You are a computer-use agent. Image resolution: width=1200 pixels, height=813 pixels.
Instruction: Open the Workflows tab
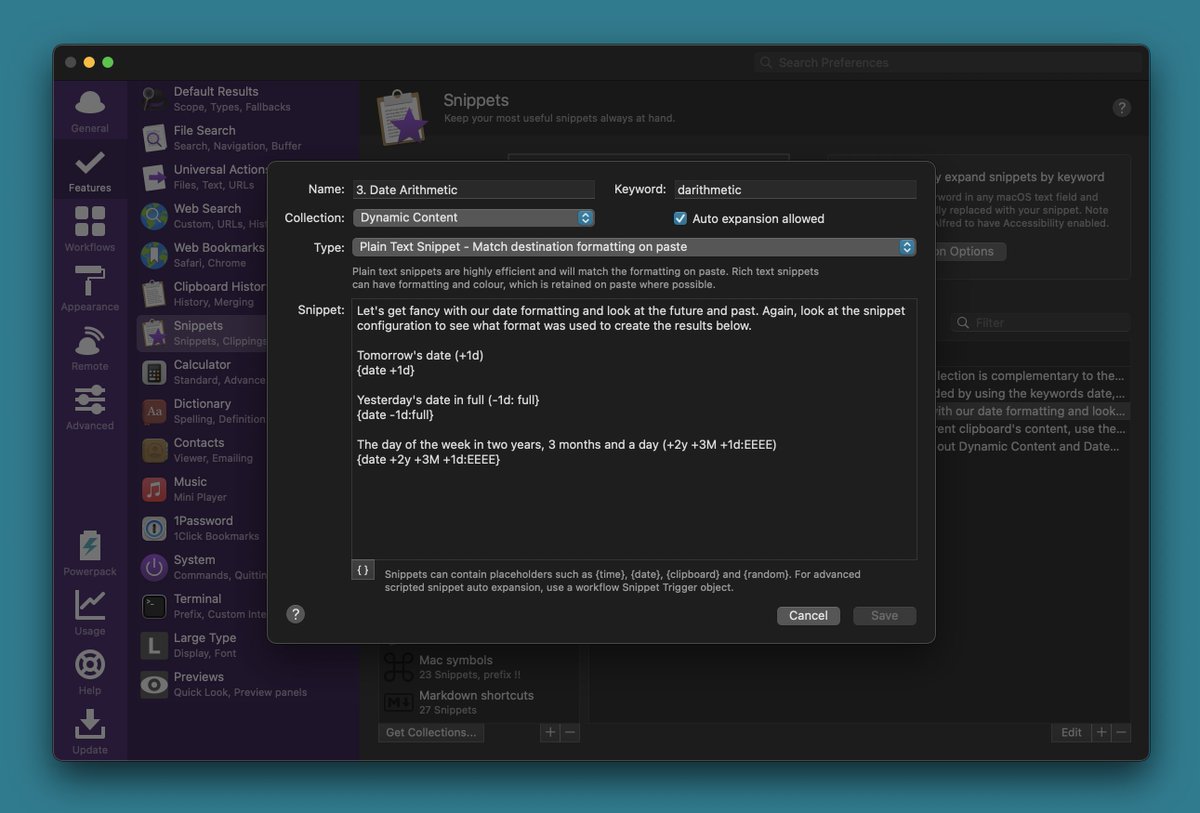(x=90, y=229)
